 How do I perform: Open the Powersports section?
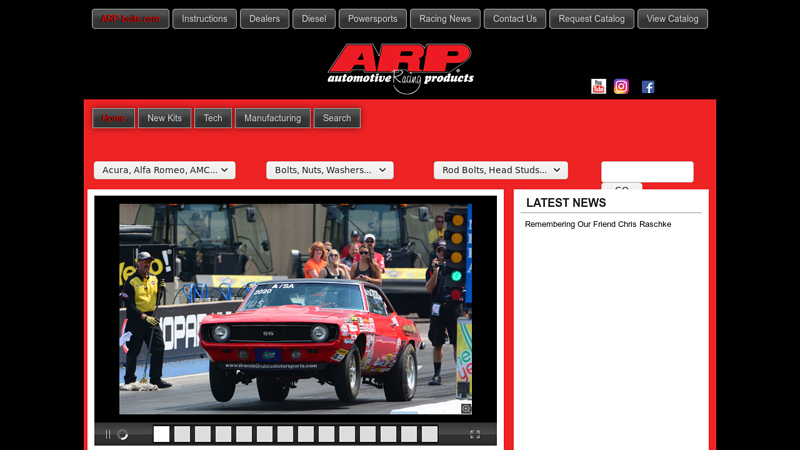pos(372,19)
